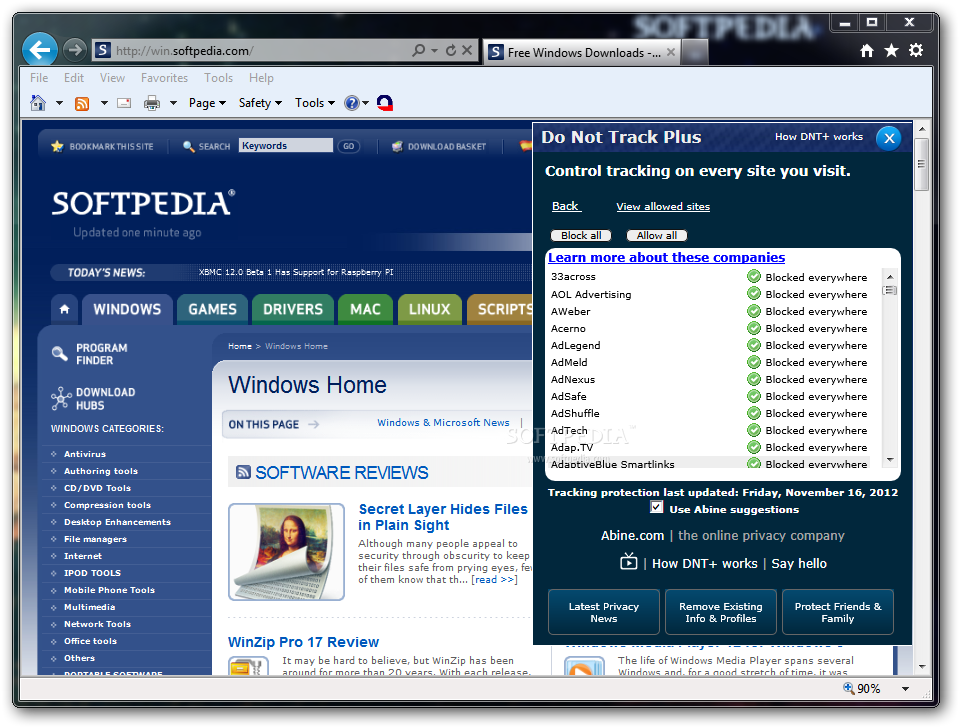The image size is (960, 728).
Task: Click the Program Finder magnifier icon
Action: (x=59, y=353)
